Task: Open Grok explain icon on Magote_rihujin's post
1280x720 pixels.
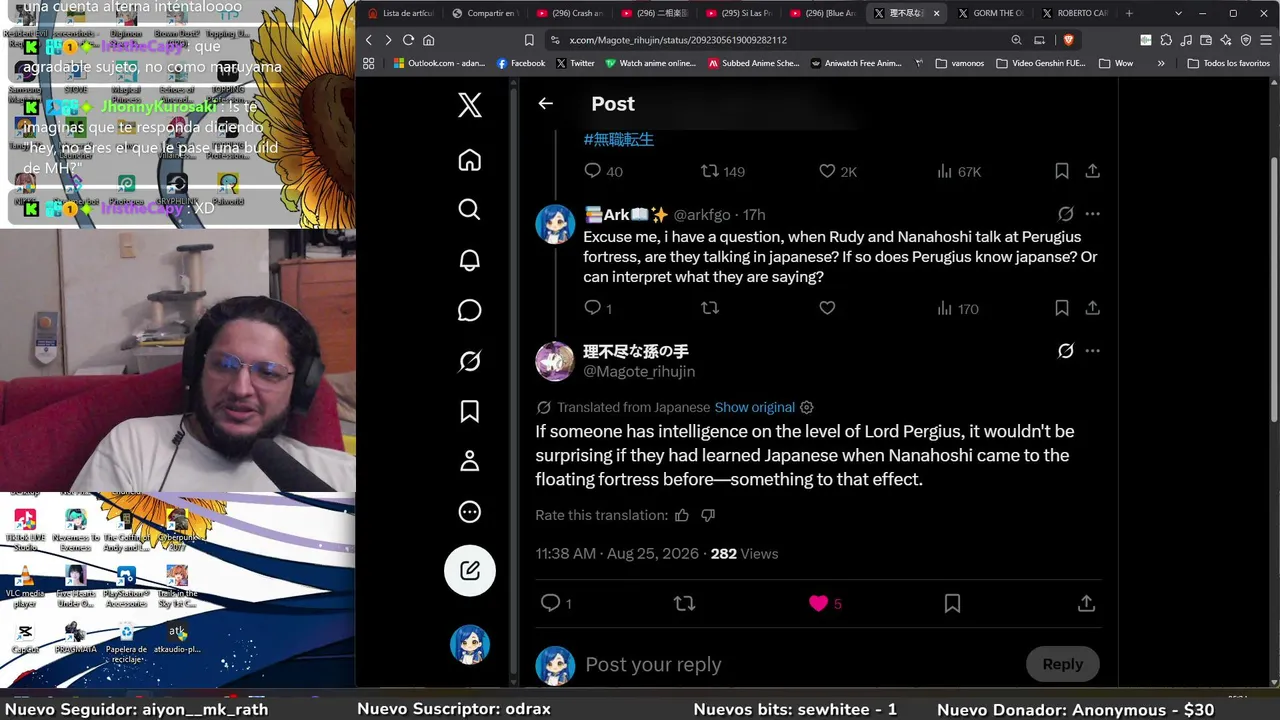Action: pyautogui.click(x=1066, y=351)
